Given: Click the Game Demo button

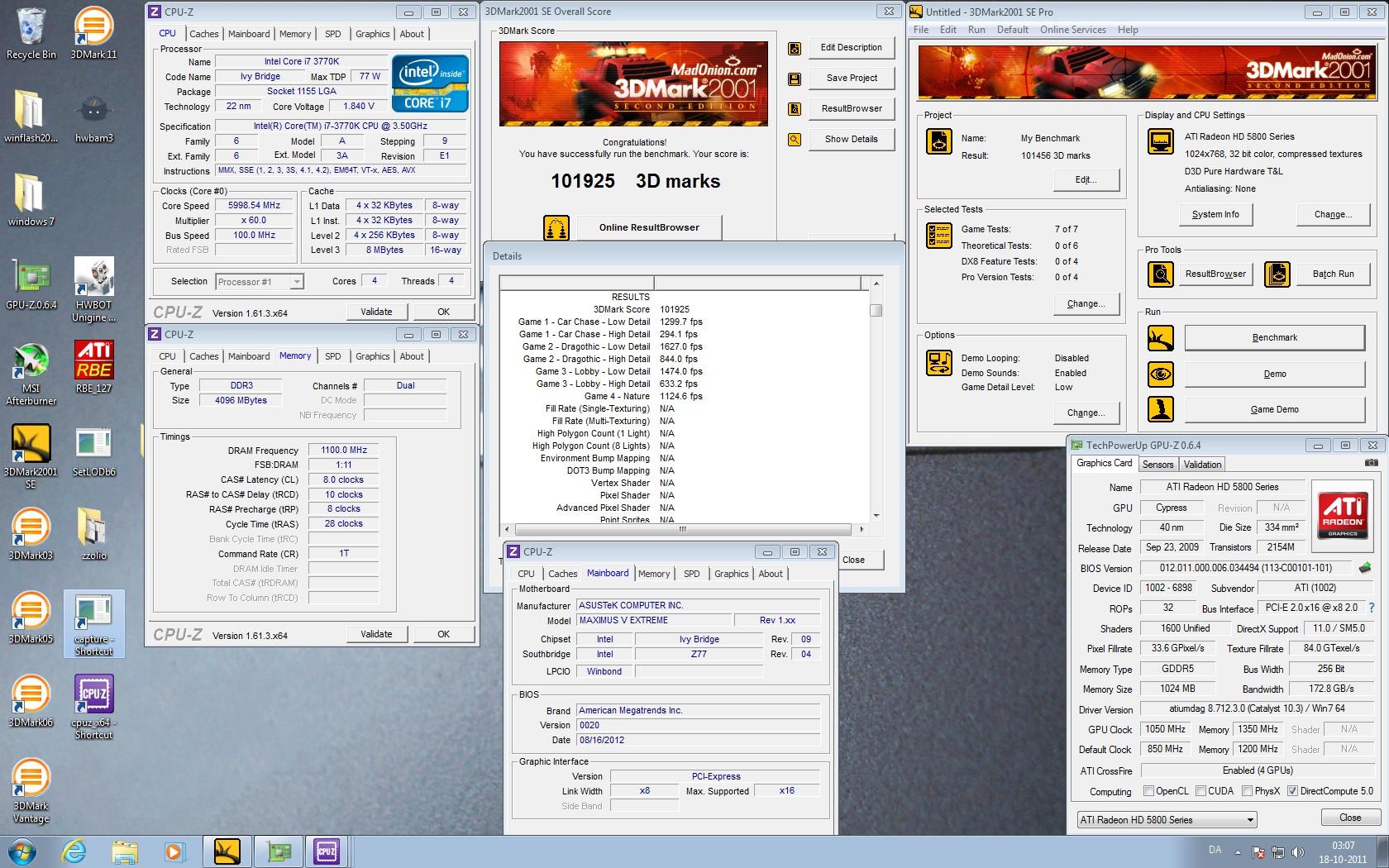Looking at the screenshot, I should pos(1274,409).
